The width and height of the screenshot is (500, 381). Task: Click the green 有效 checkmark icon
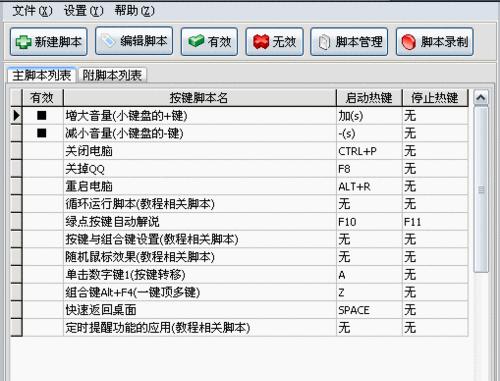click(196, 41)
